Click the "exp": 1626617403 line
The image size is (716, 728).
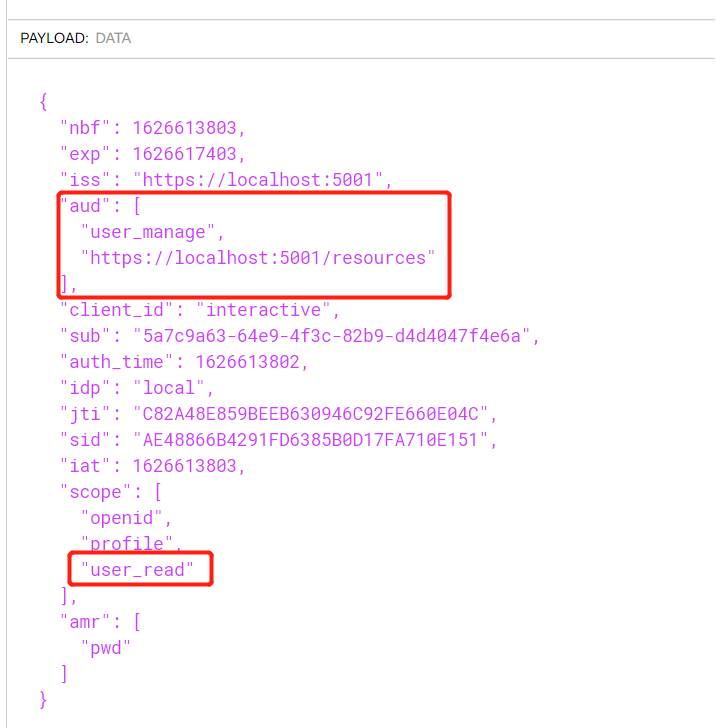pyautogui.click(x=152, y=154)
